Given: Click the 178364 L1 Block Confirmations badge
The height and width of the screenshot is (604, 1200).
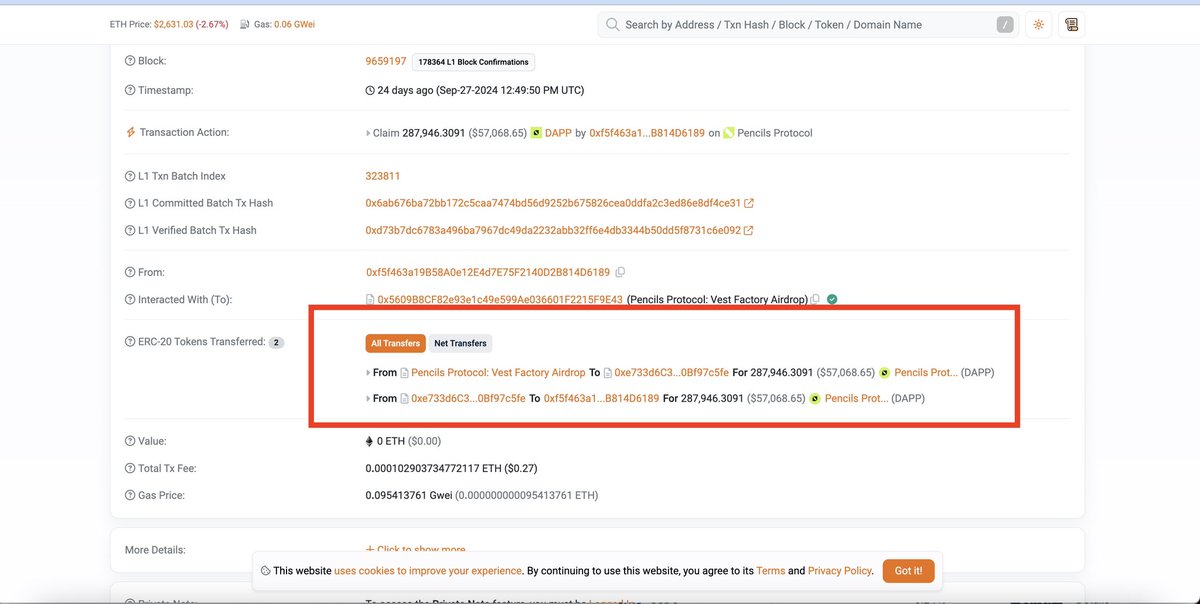Looking at the screenshot, I should pyautogui.click(x=474, y=62).
